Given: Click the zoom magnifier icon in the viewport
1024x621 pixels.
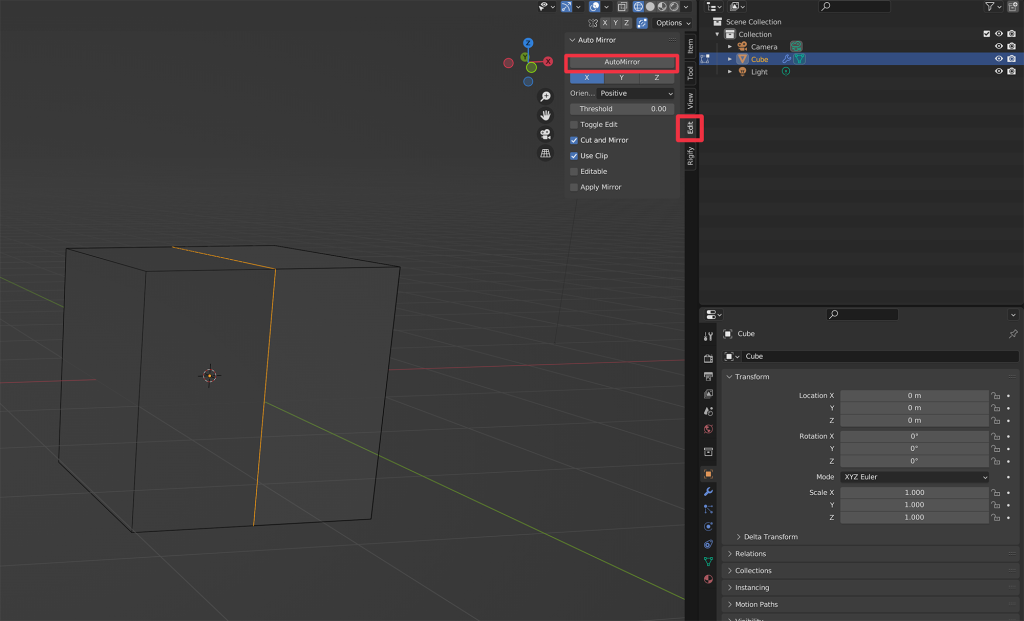Looking at the screenshot, I should pos(545,97).
